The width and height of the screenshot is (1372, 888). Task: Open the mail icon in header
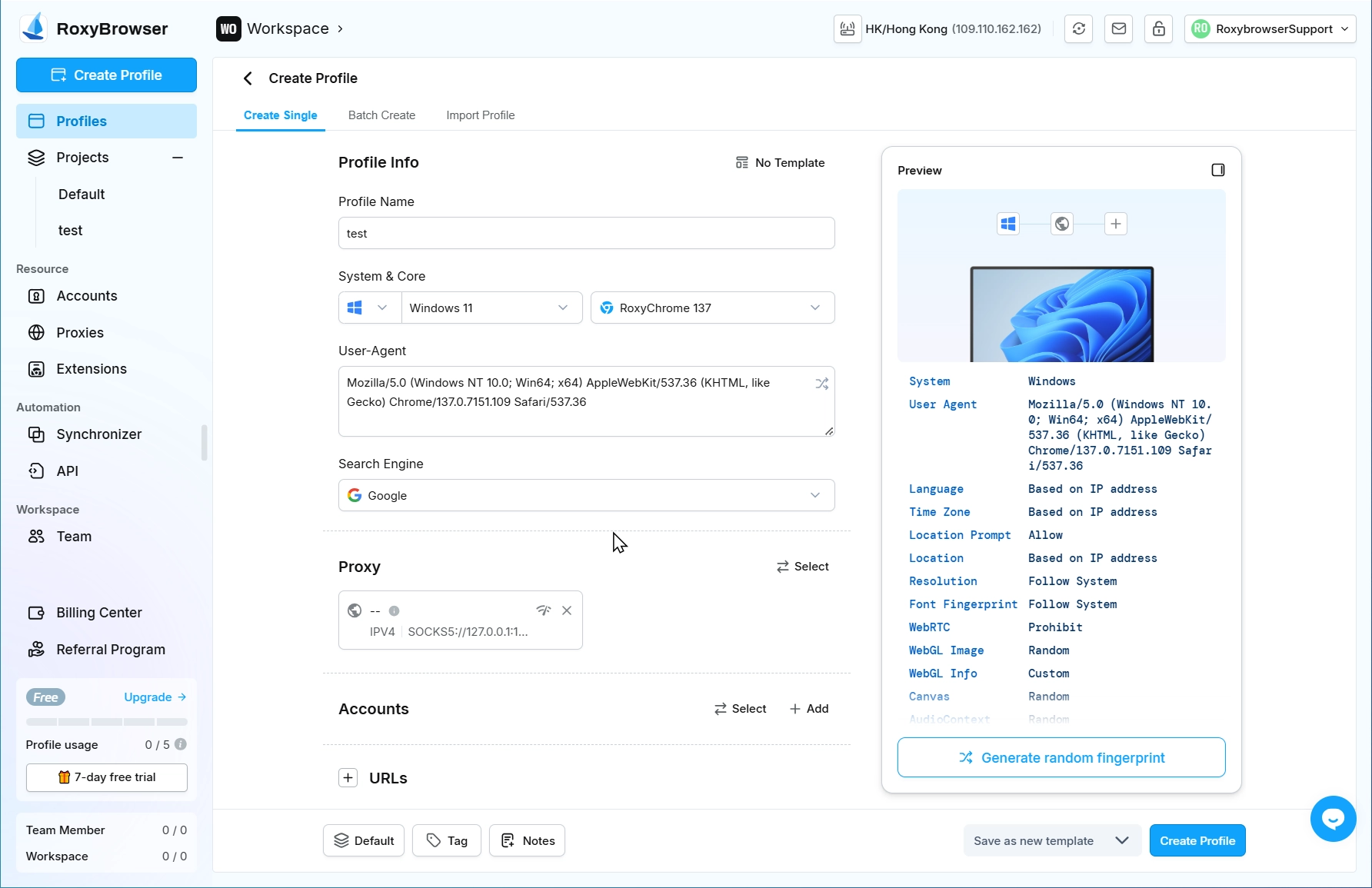point(1119,29)
